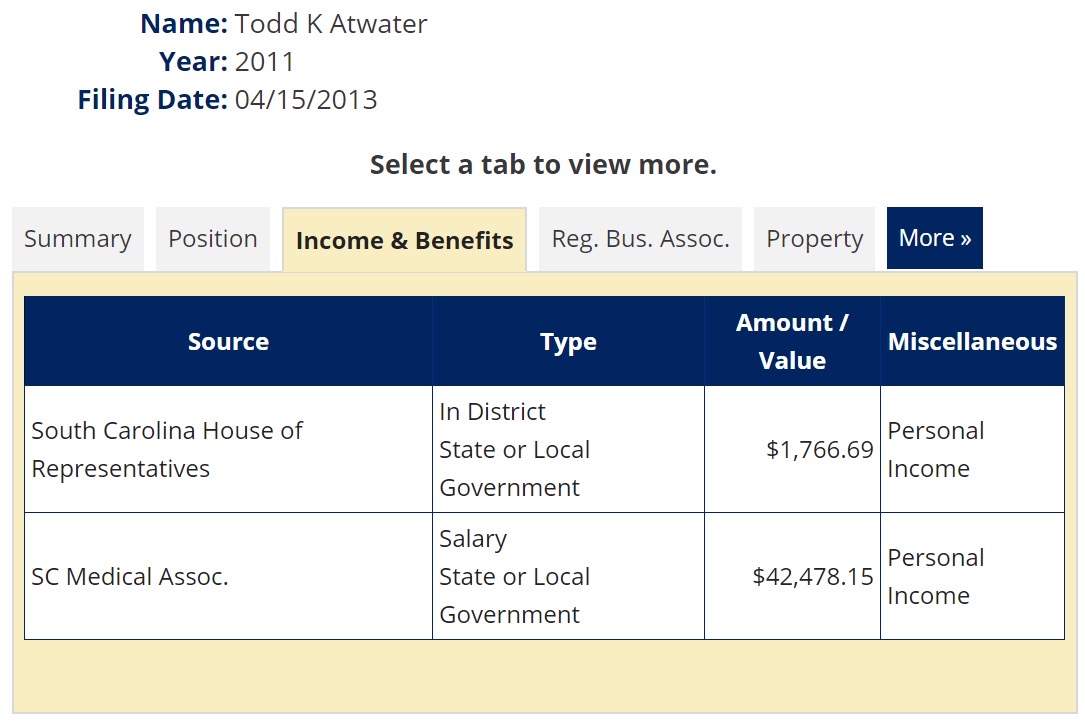The image size is (1085, 727).
Task: Click the filer name Todd K Atwater
Action: 331,24
